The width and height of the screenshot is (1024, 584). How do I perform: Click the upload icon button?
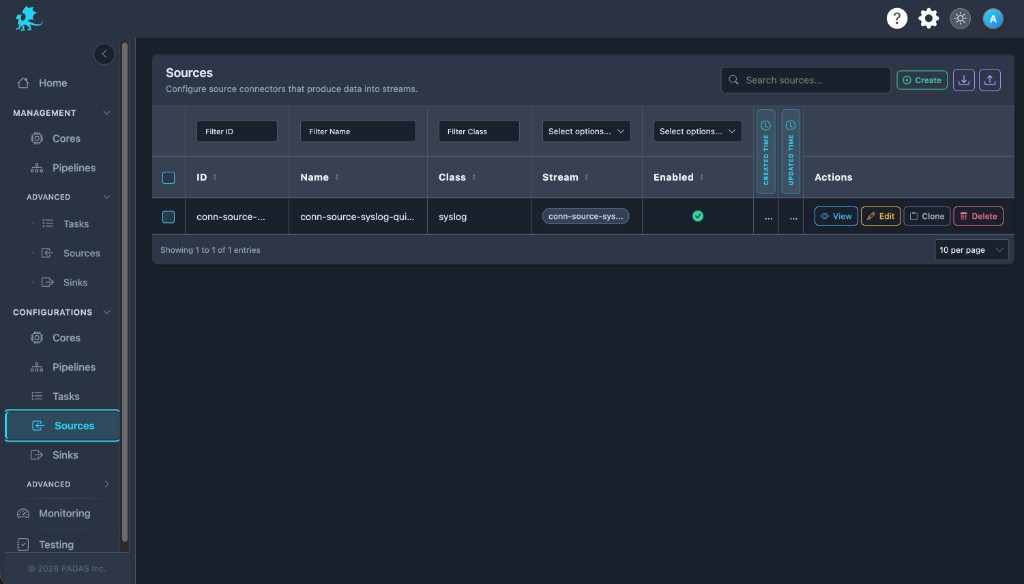(989, 80)
